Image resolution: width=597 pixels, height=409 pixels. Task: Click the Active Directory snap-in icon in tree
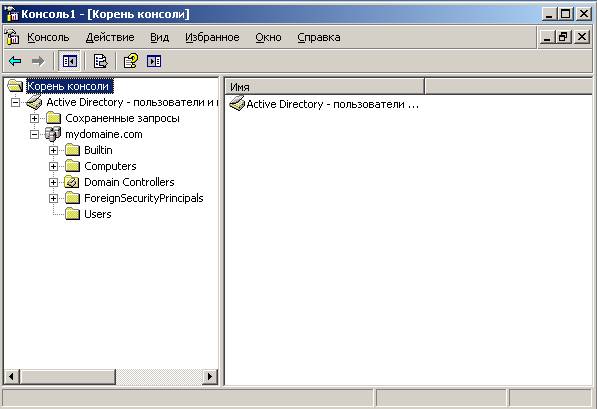[34, 102]
